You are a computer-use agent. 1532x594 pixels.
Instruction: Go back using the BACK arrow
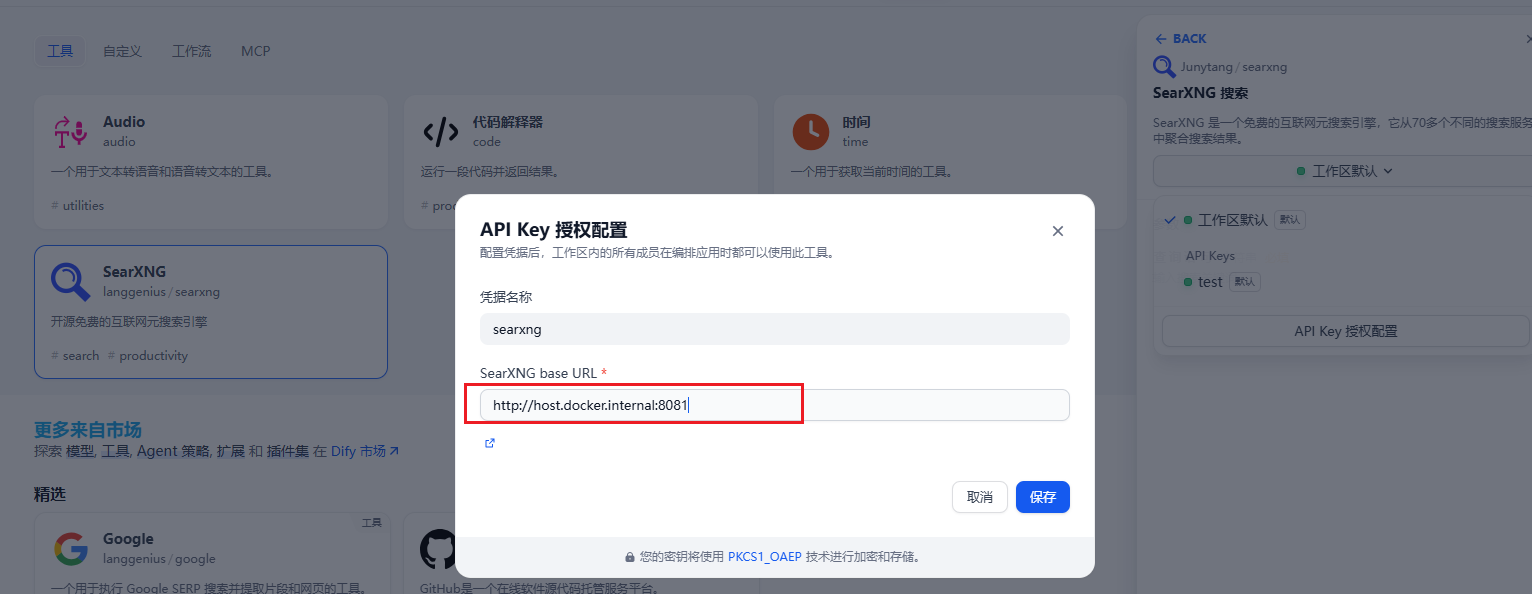pos(1180,38)
